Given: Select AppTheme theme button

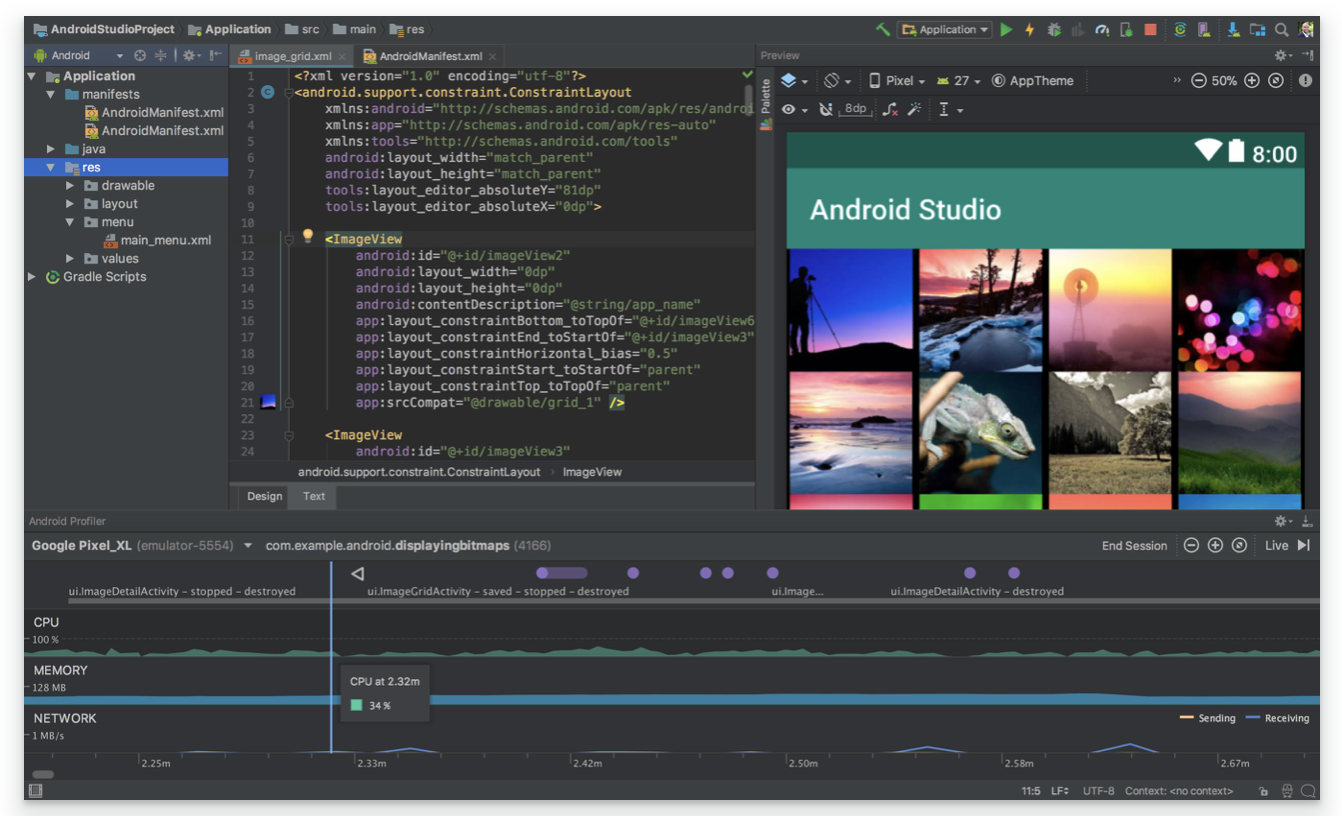Looking at the screenshot, I should pos(1032,81).
